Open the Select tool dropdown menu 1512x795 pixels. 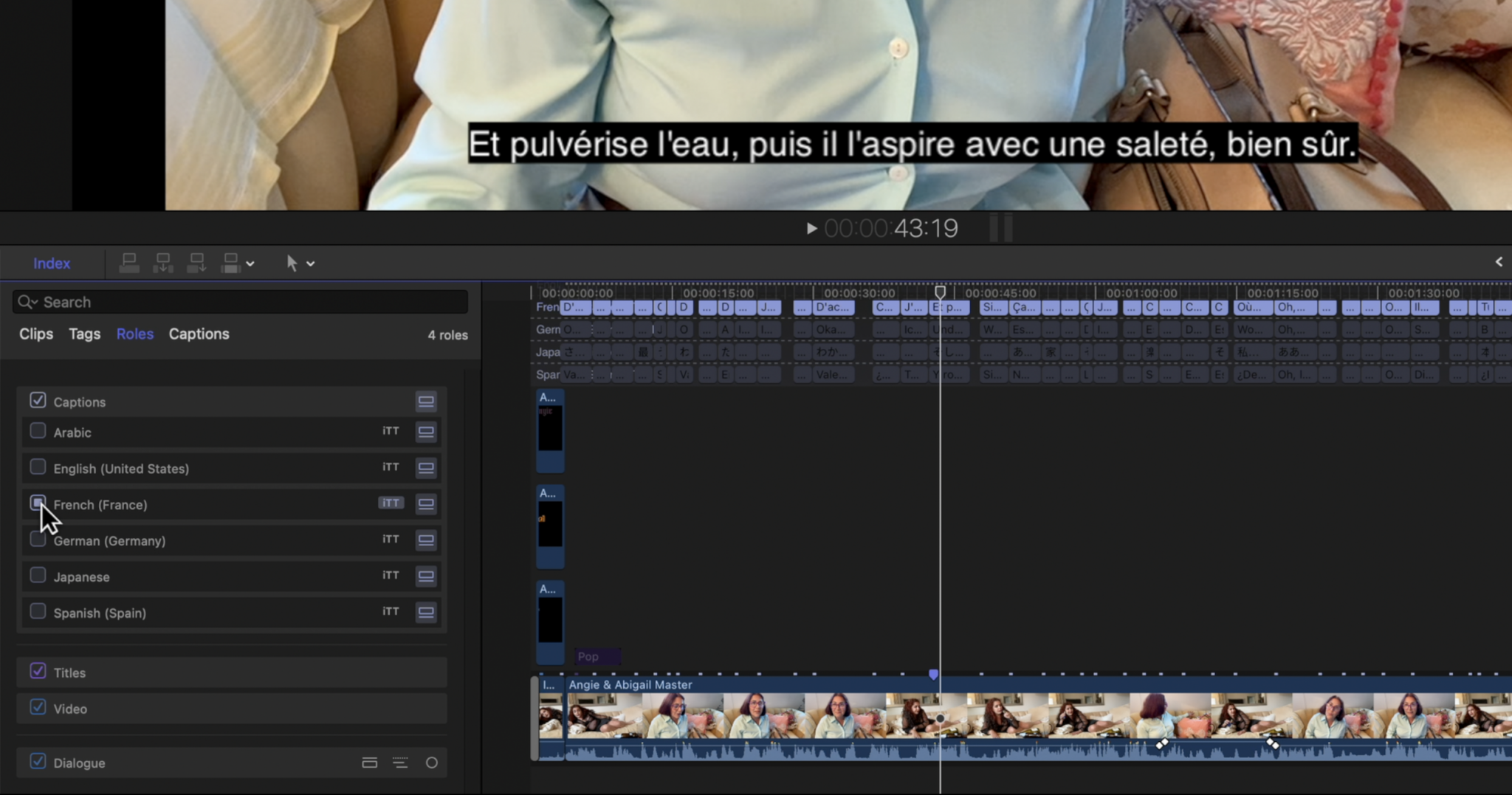(x=311, y=264)
